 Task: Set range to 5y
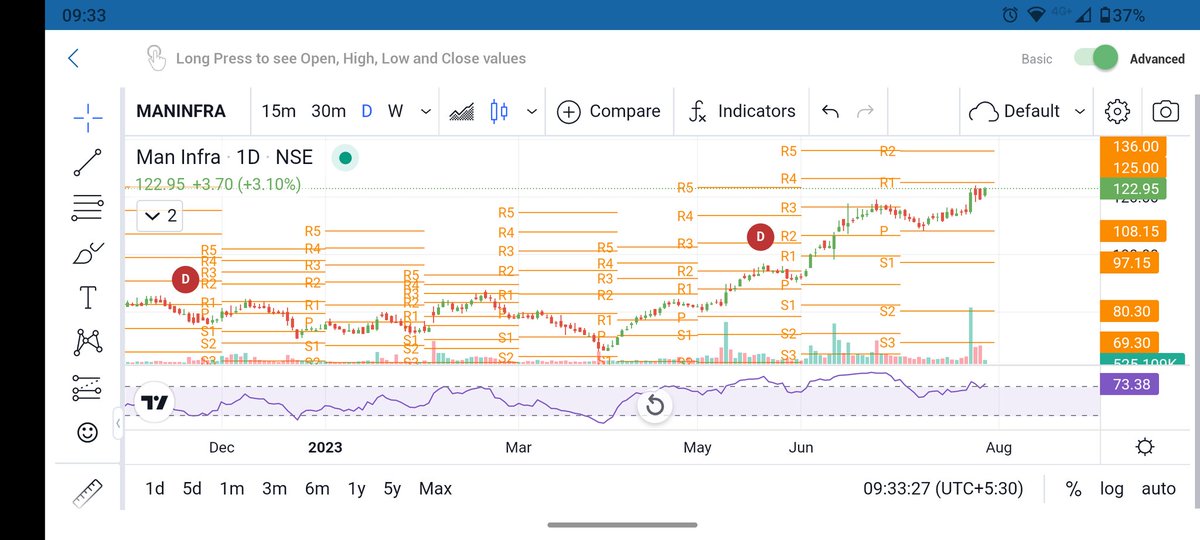click(x=392, y=489)
